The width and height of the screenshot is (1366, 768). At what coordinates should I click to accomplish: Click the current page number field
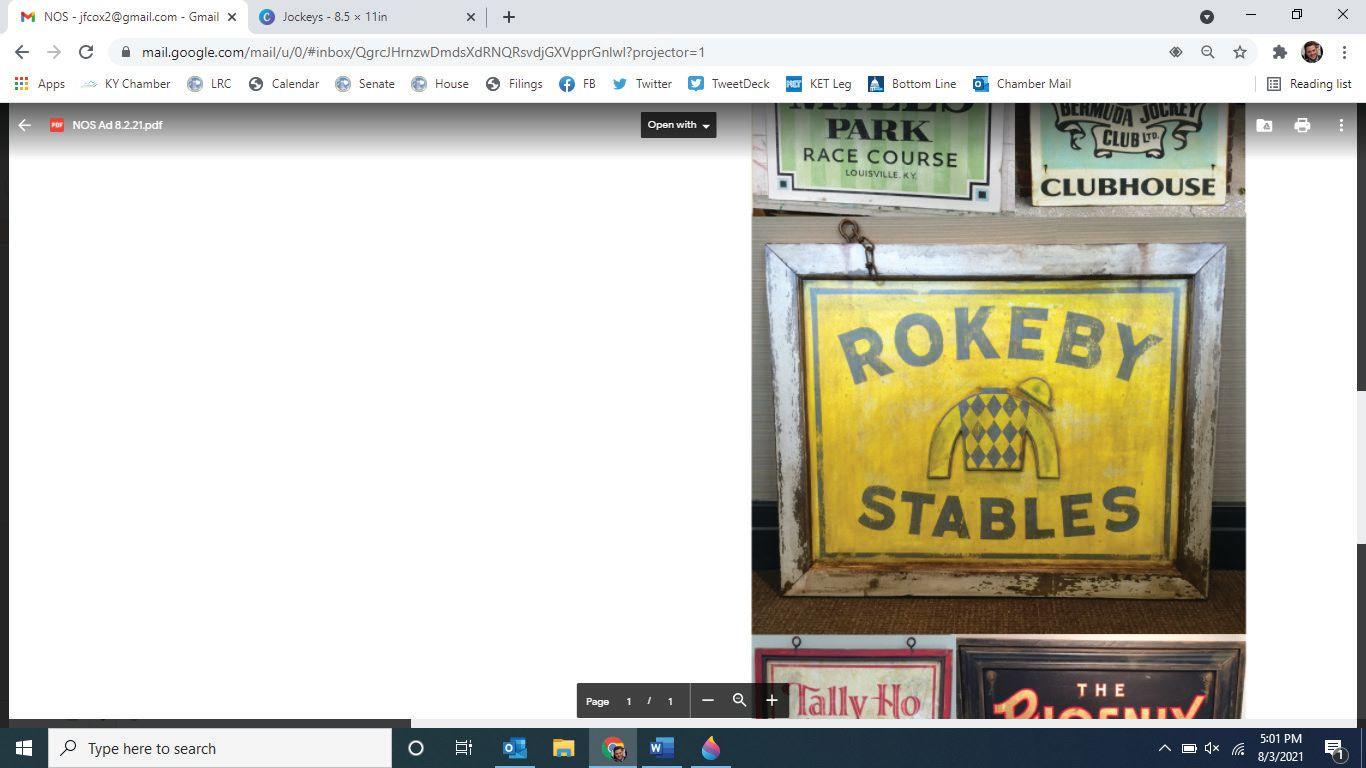click(629, 701)
